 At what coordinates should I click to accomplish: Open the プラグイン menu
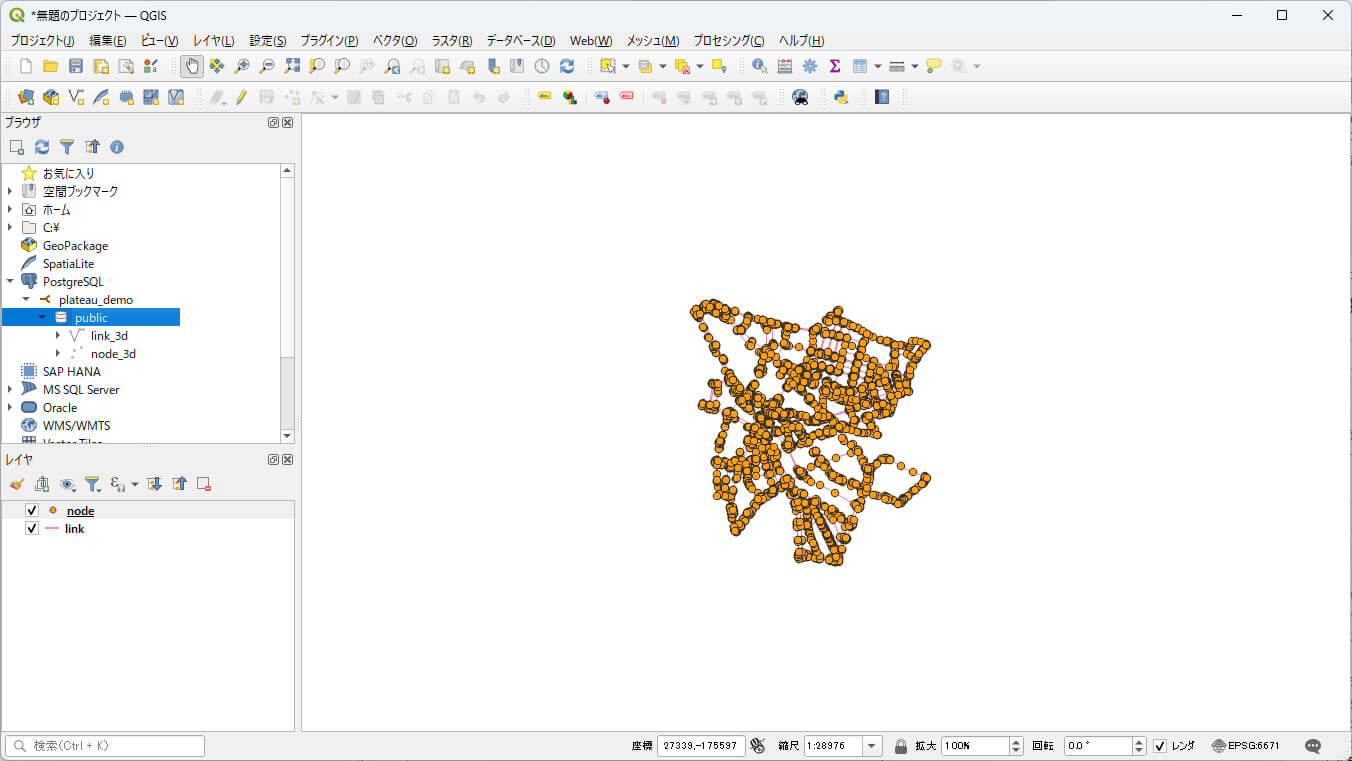pyautogui.click(x=329, y=41)
